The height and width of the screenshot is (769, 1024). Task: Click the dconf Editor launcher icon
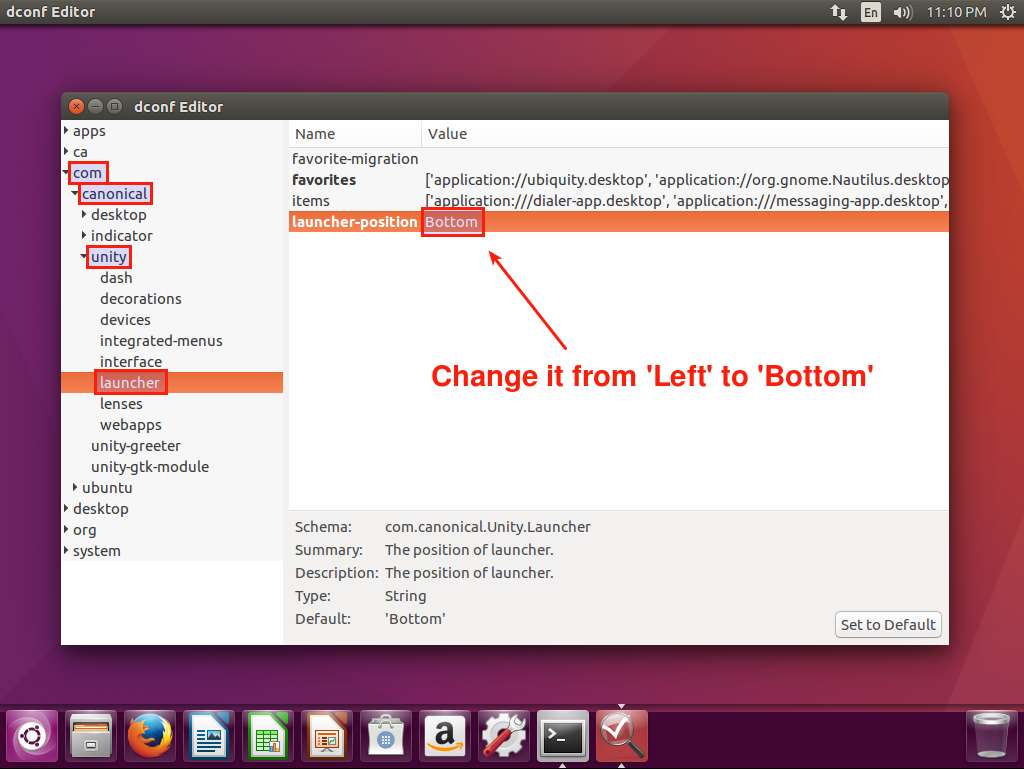coord(622,736)
